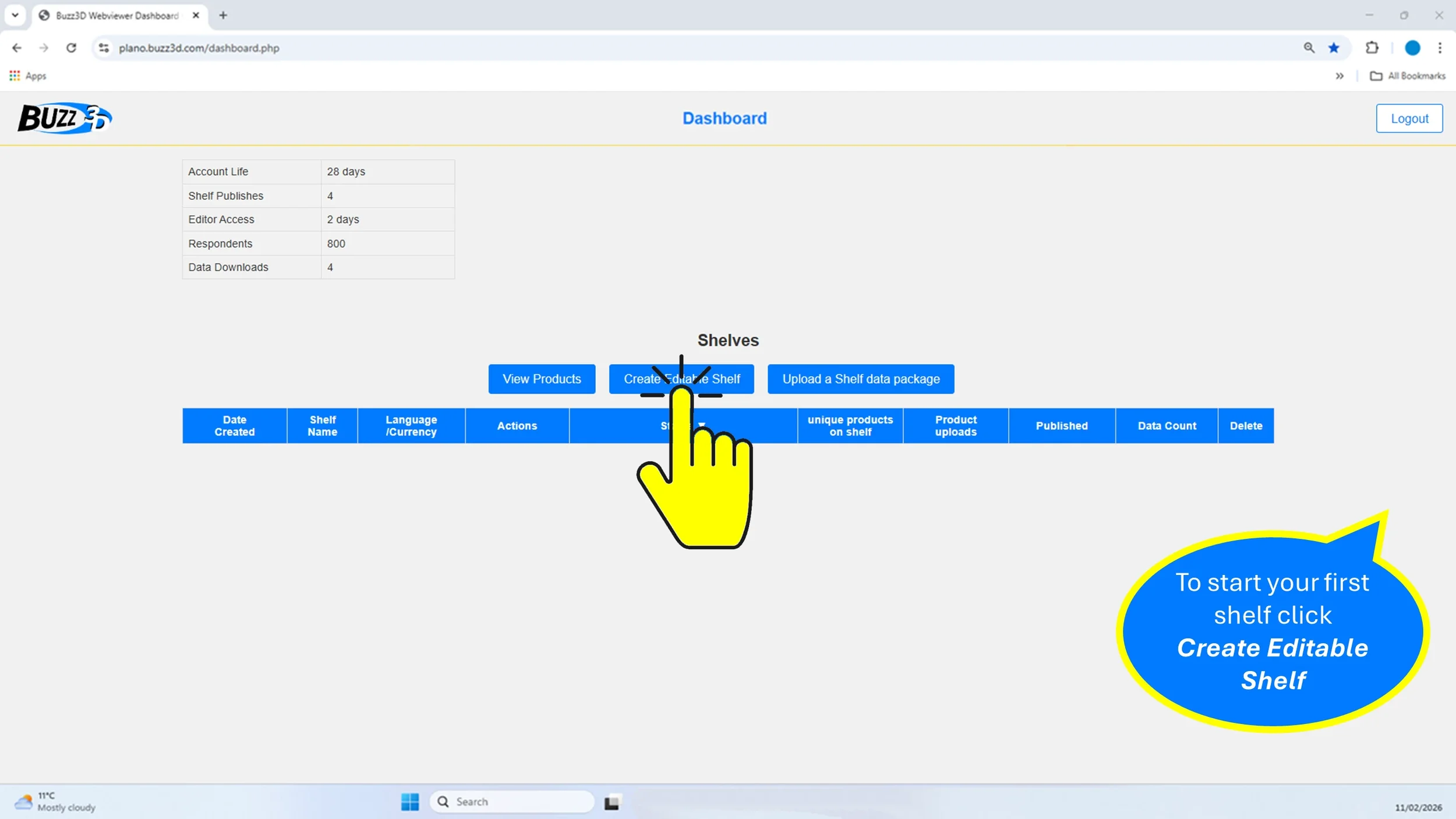The width and height of the screenshot is (1456, 819).
Task: Open the browser Extensions puzzle icon
Action: pos(1372,48)
